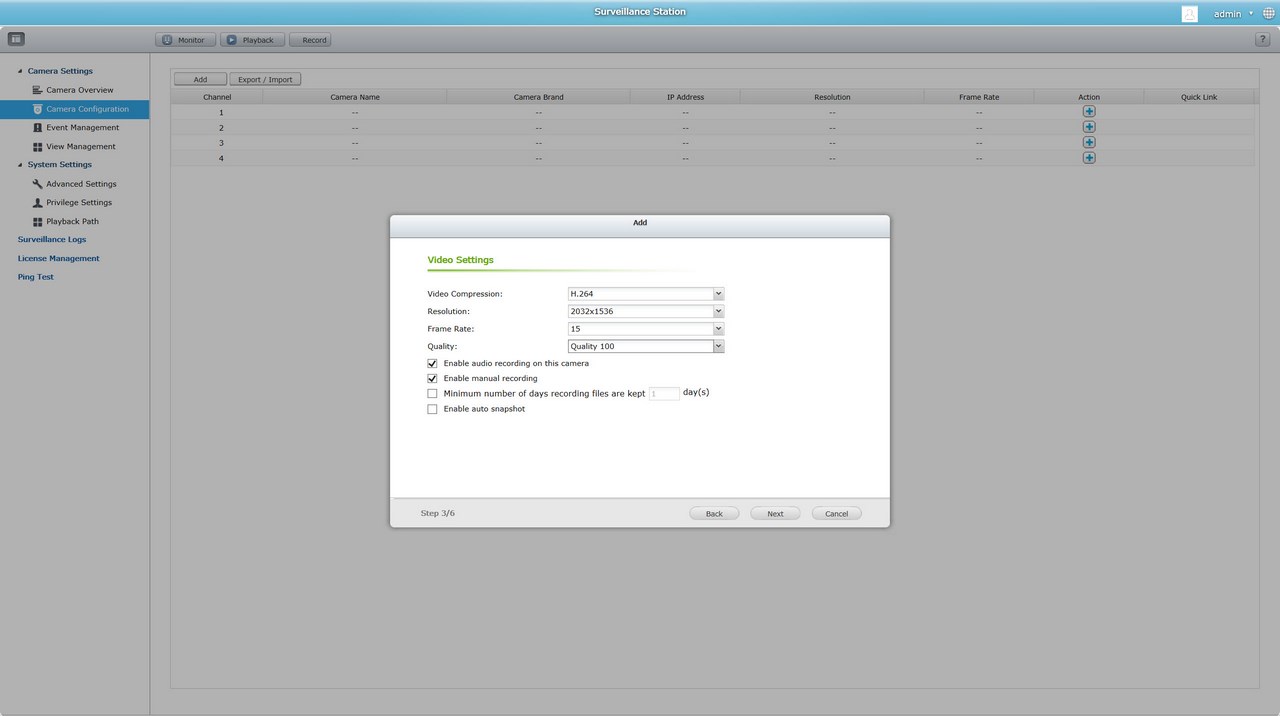Click the IP Address column header
The width and height of the screenshot is (1280, 716).
click(685, 97)
